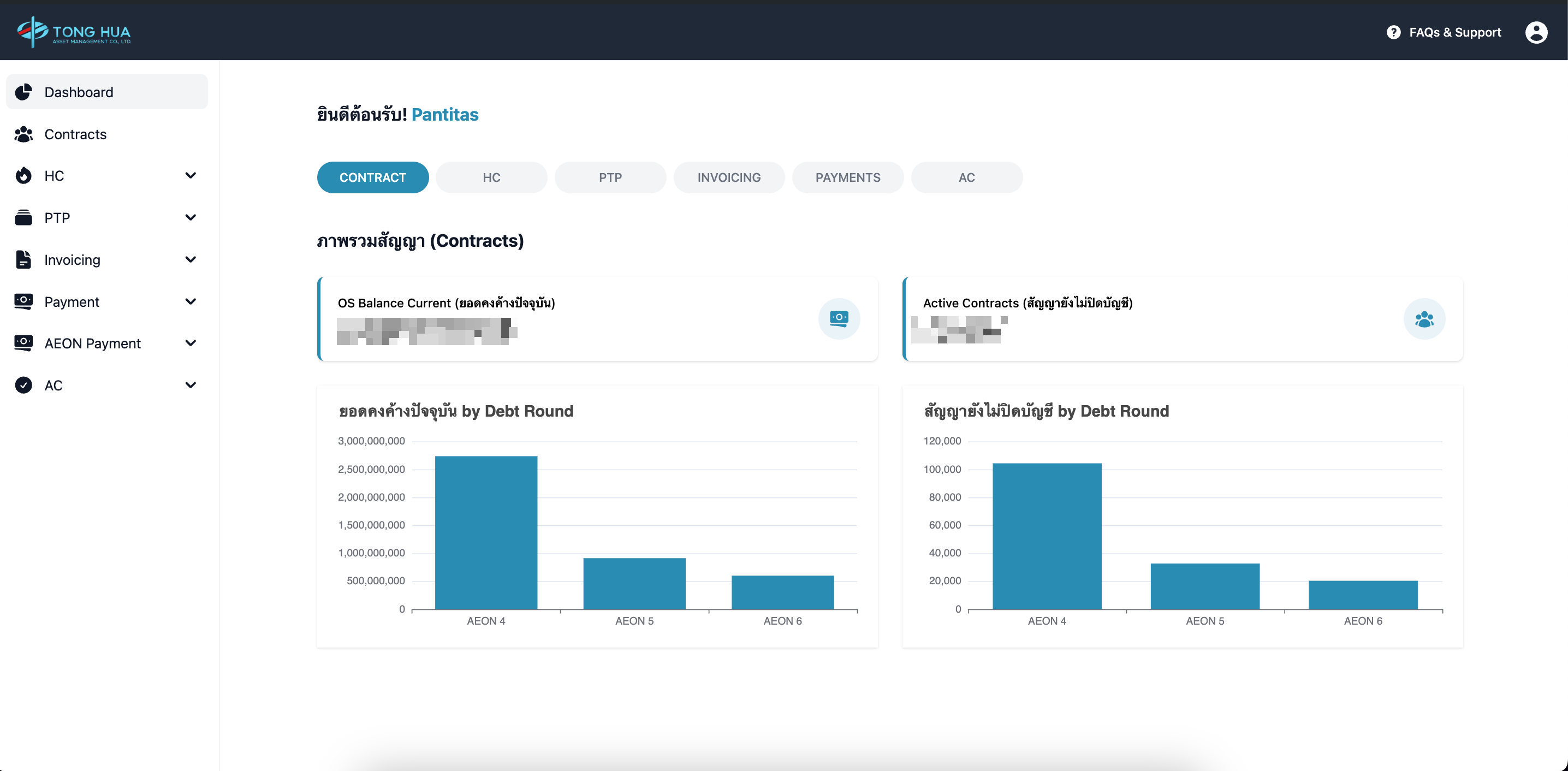Open FAQs & Support link
Screen dimensions: 1568x771
1455,32
